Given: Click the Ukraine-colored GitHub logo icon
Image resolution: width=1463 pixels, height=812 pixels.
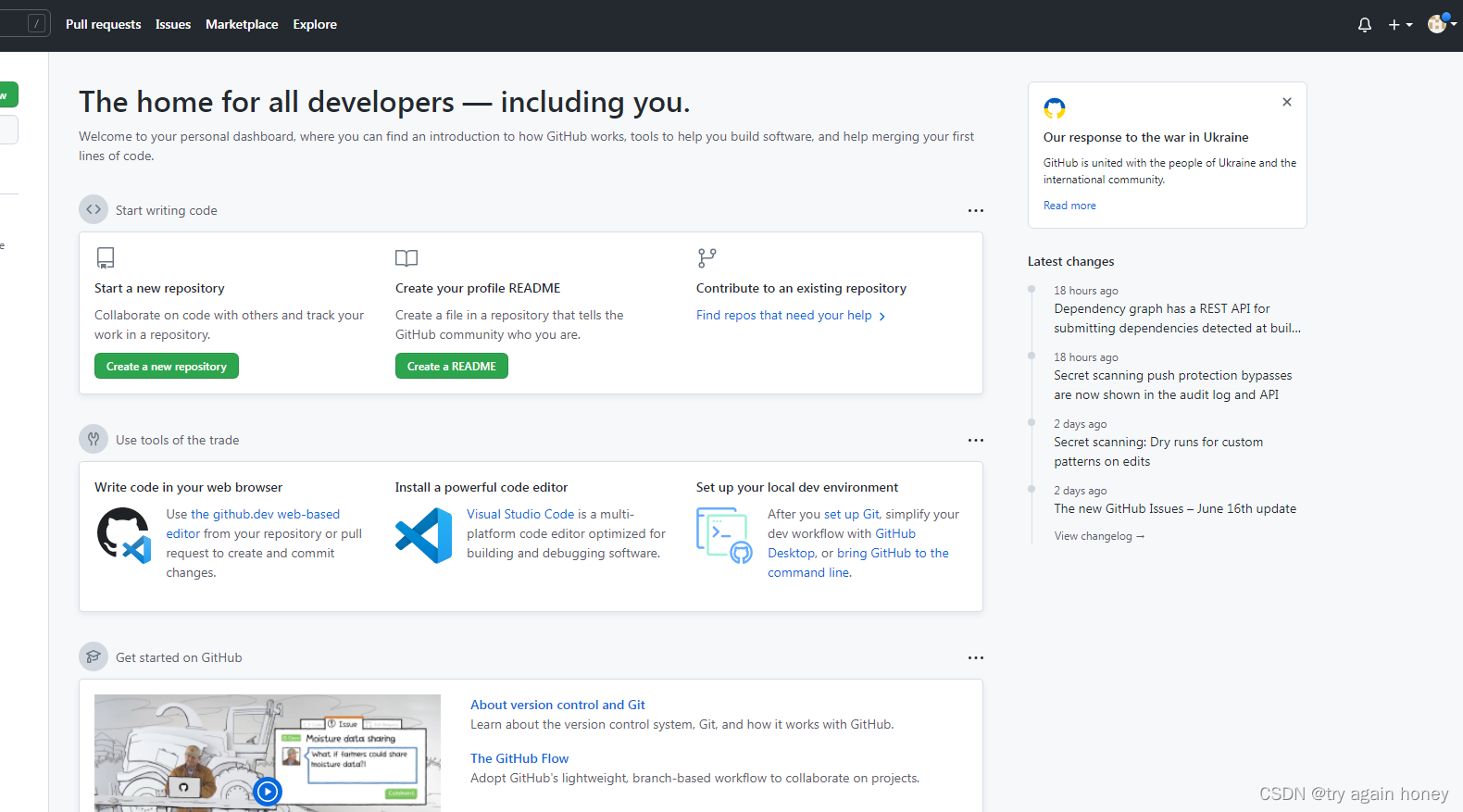Looking at the screenshot, I should coord(1055,107).
